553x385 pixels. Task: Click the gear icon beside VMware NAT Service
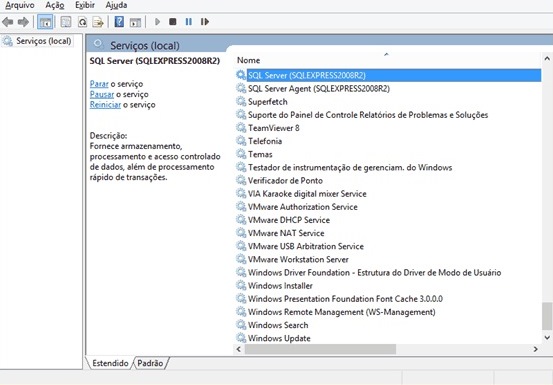241,233
